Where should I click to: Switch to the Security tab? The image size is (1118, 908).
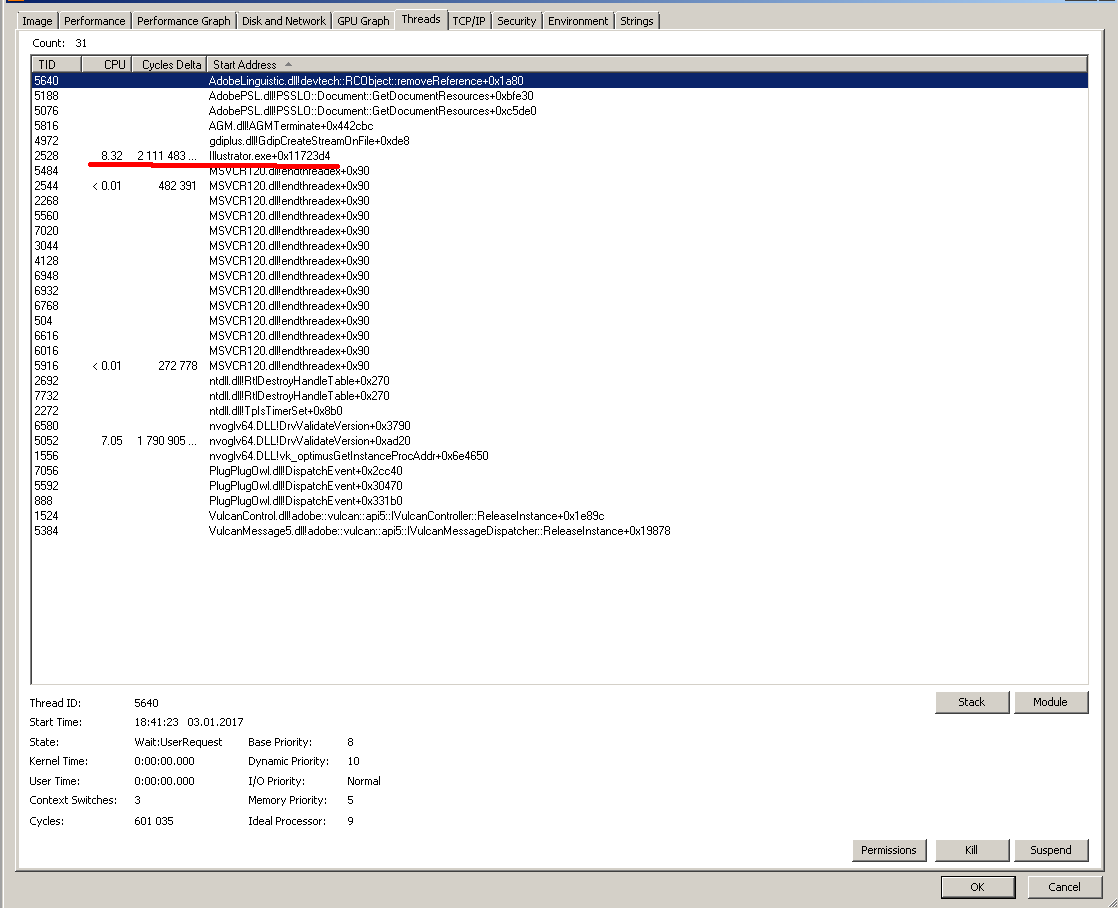coord(516,21)
